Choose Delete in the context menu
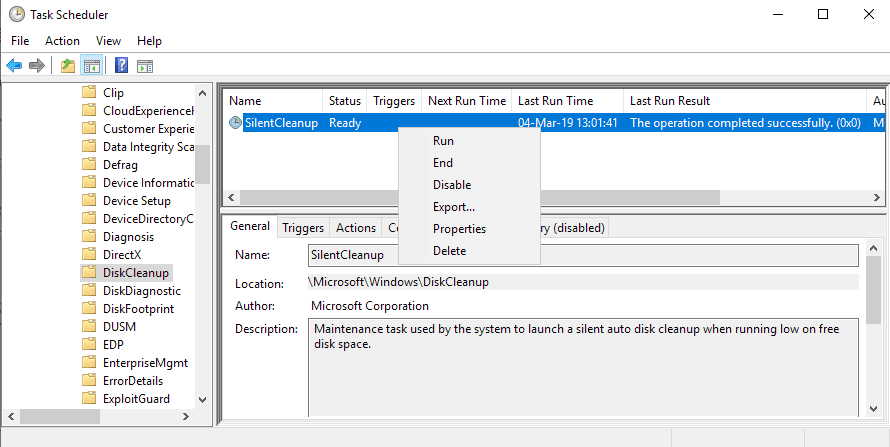Image resolution: width=890 pixels, height=447 pixels. [450, 251]
